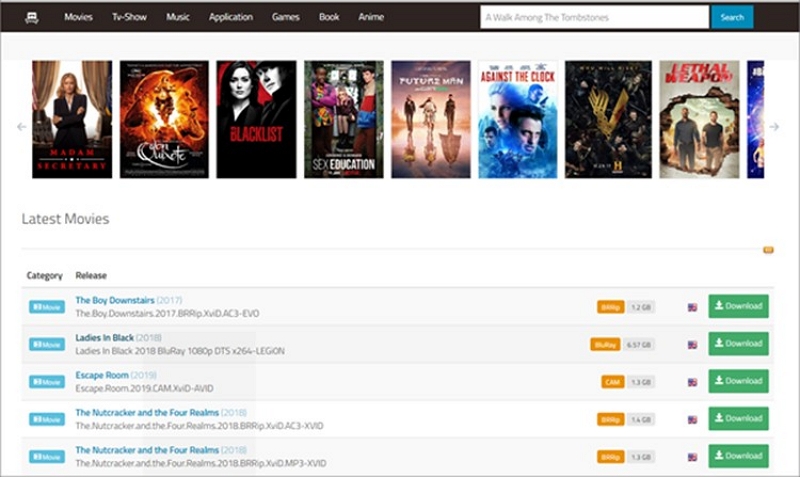
Task: Download Ladies In Black
Action: (x=738, y=344)
